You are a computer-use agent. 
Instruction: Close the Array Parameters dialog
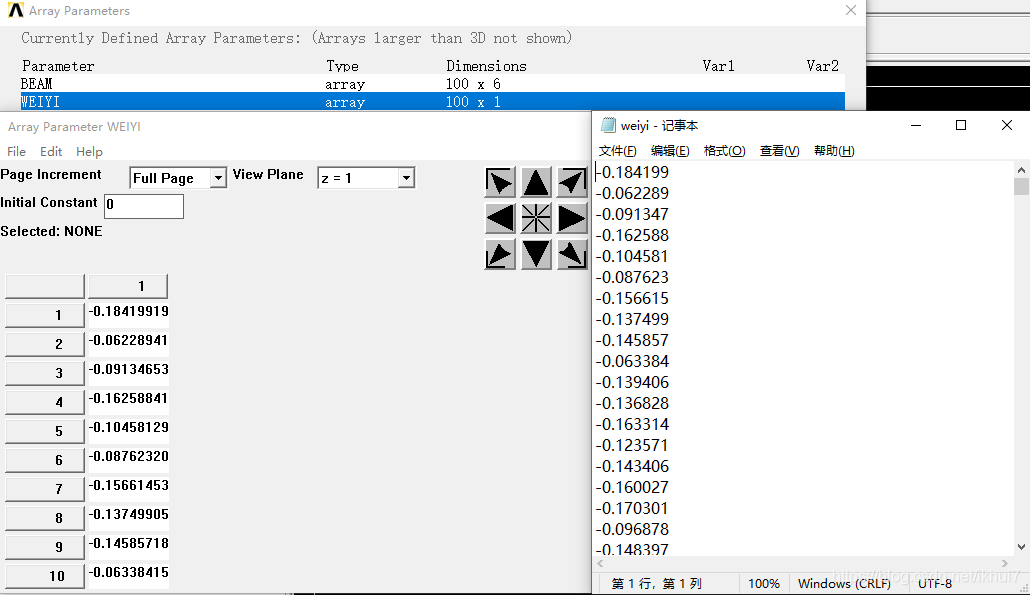click(x=851, y=11)
